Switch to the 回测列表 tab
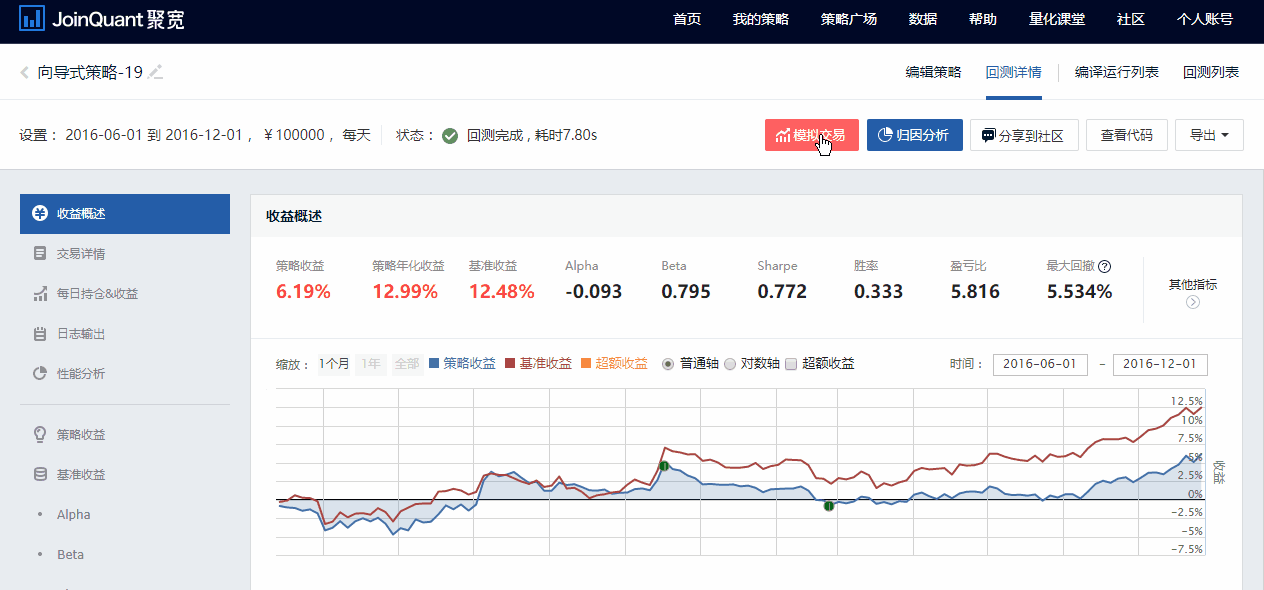 [1210, 72]
